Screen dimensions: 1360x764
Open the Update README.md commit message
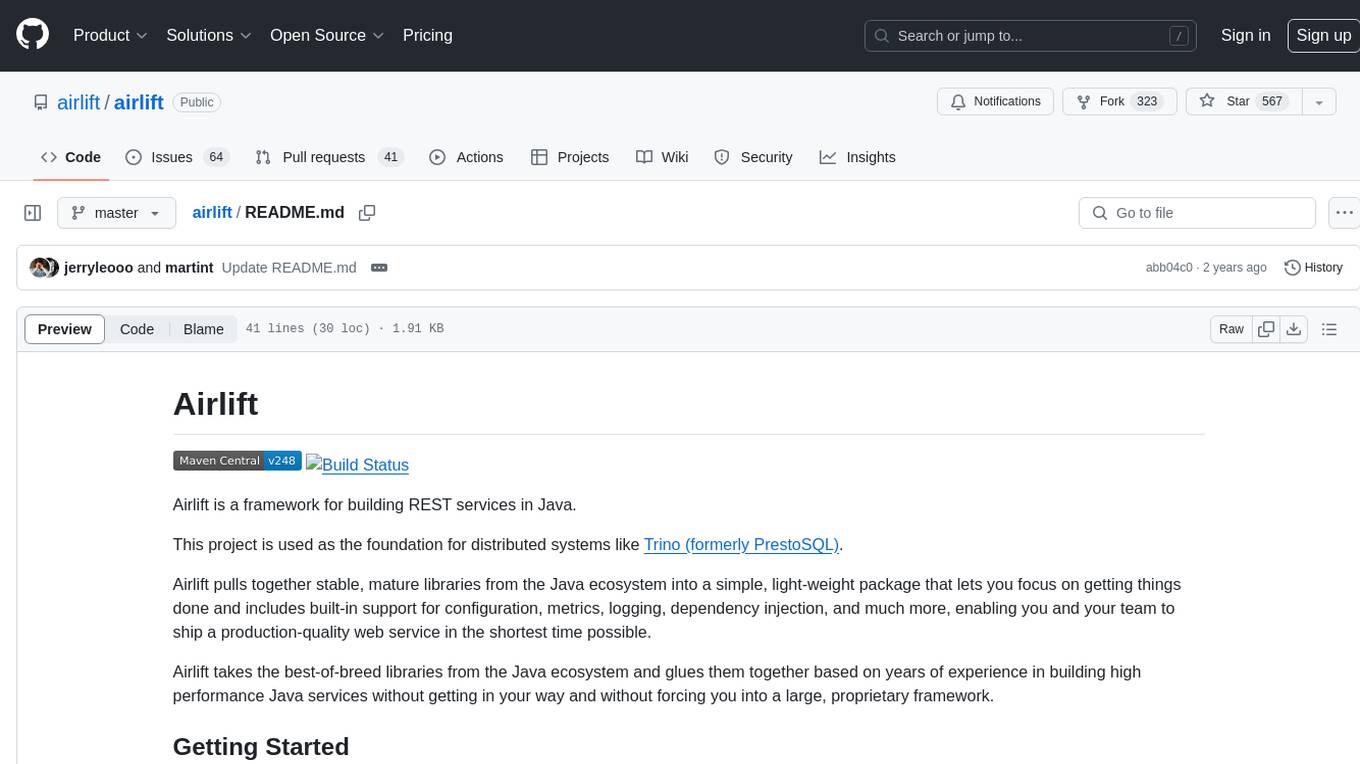tap(289, 268)
